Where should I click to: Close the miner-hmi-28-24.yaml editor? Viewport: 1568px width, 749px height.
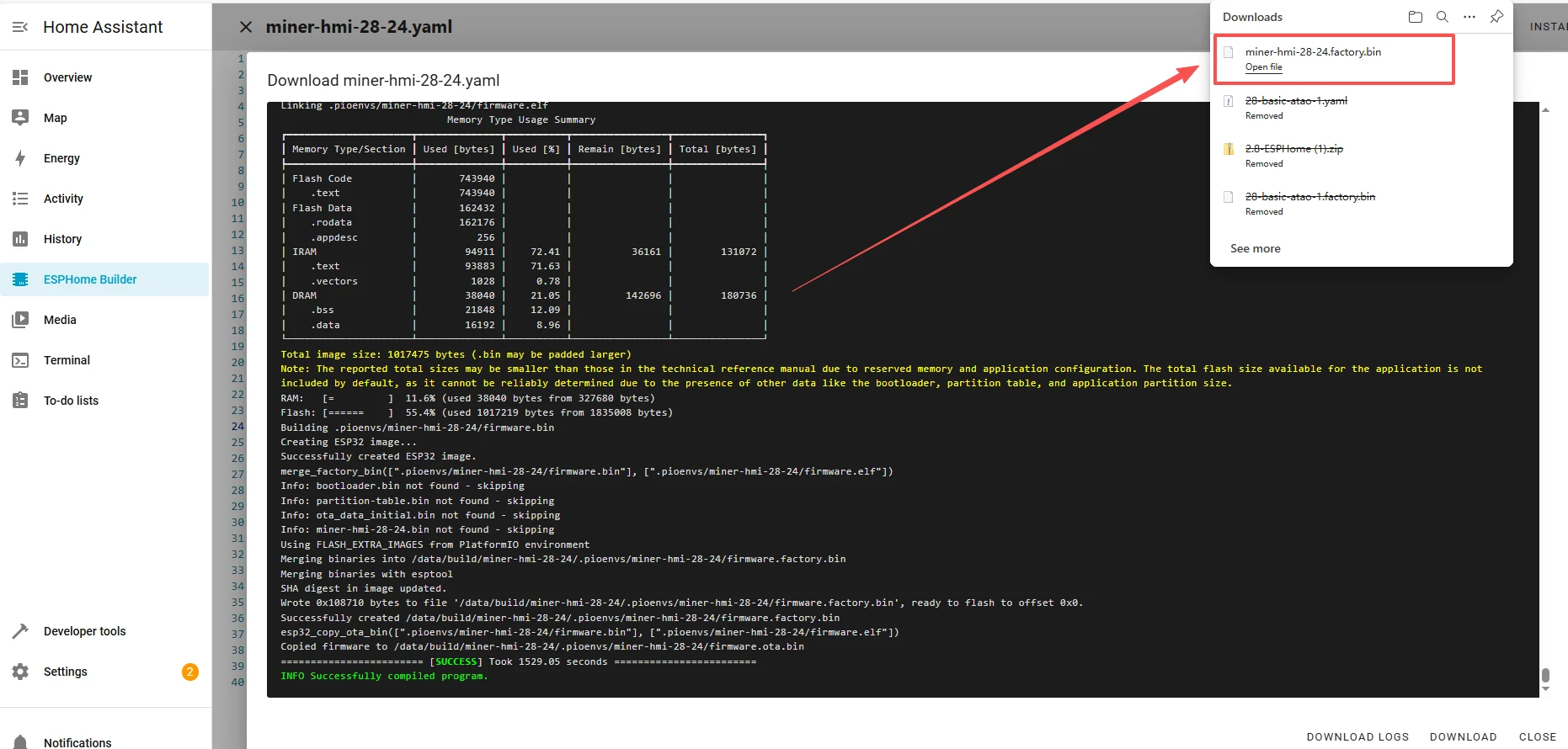tap(246, 27)
